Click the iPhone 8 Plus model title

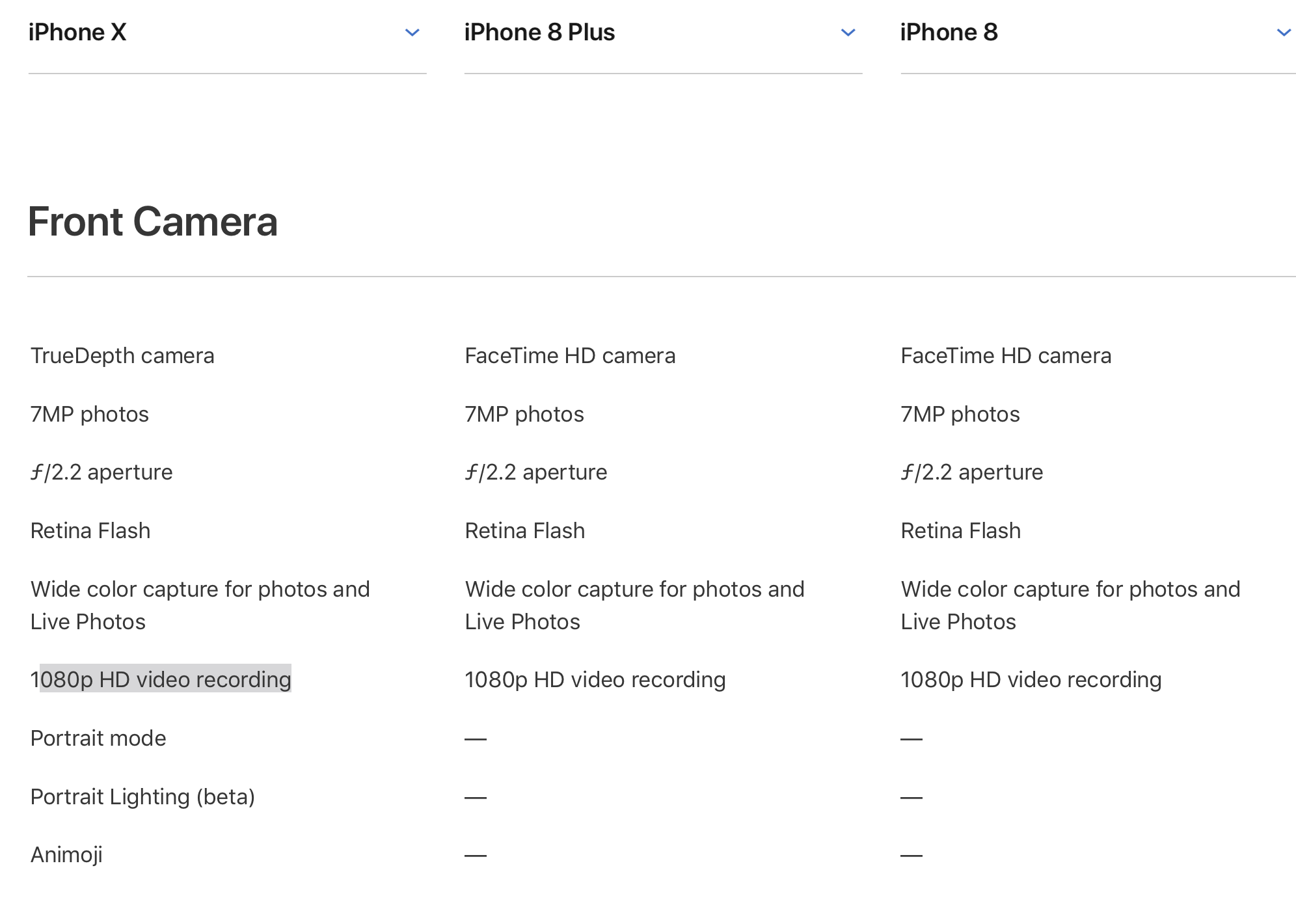539,33
